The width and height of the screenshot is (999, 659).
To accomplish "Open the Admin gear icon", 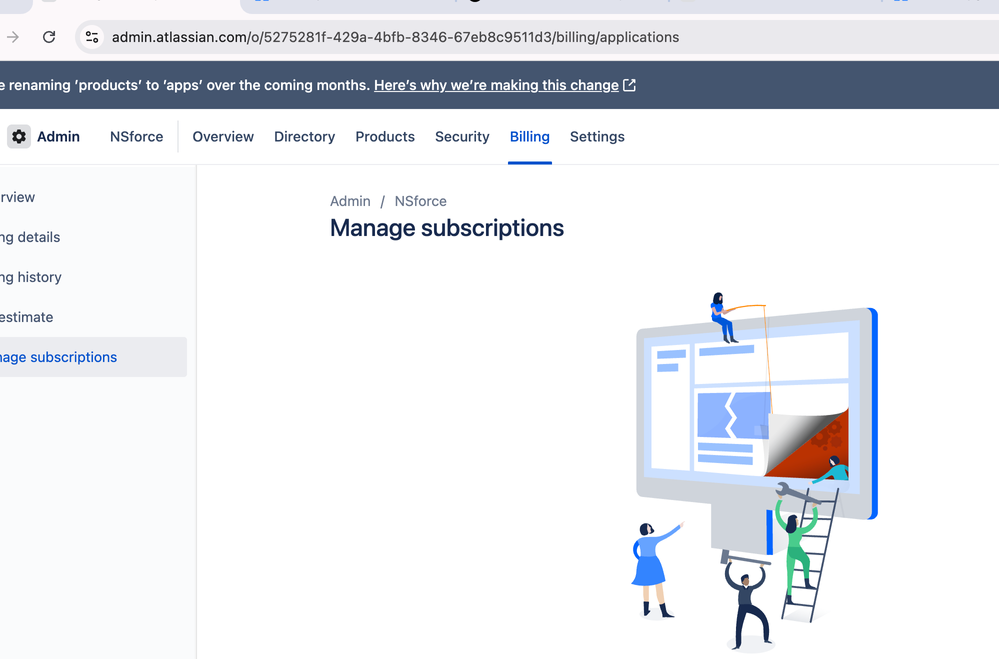I will pyautogui.click(x=19, y=136).
